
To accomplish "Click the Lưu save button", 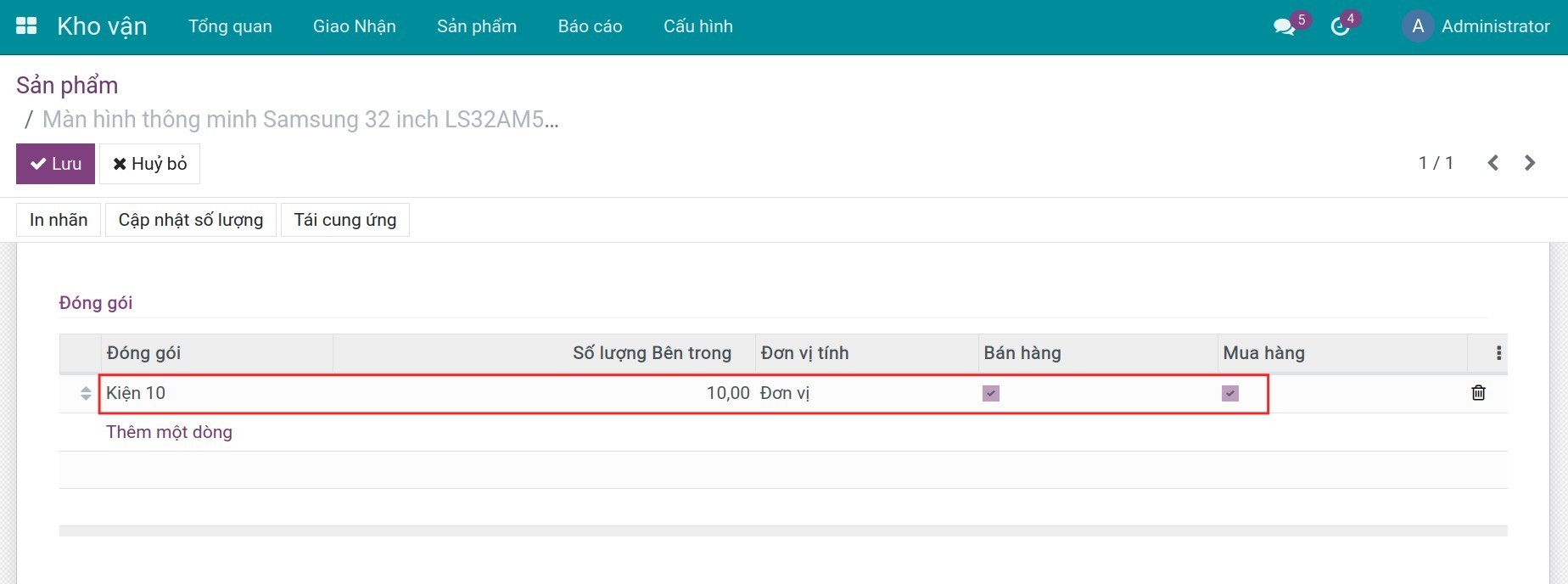I will pos(55,164).
